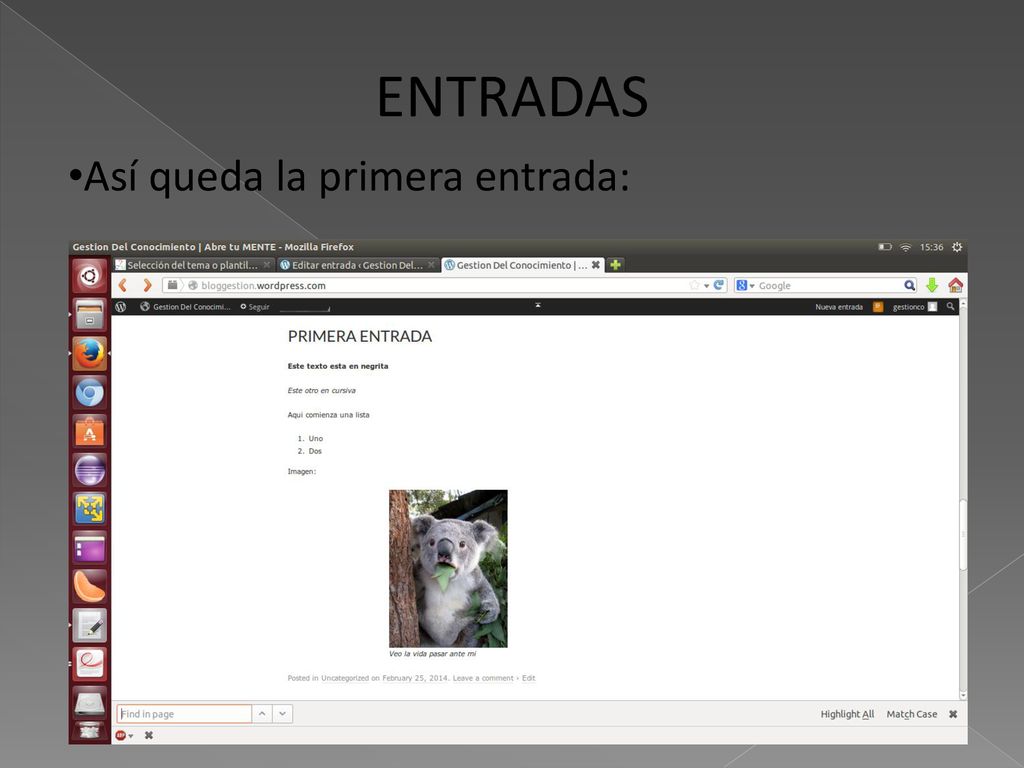Click the February 25, 2014 date link

pyautogui.click(x=415, y=679)
